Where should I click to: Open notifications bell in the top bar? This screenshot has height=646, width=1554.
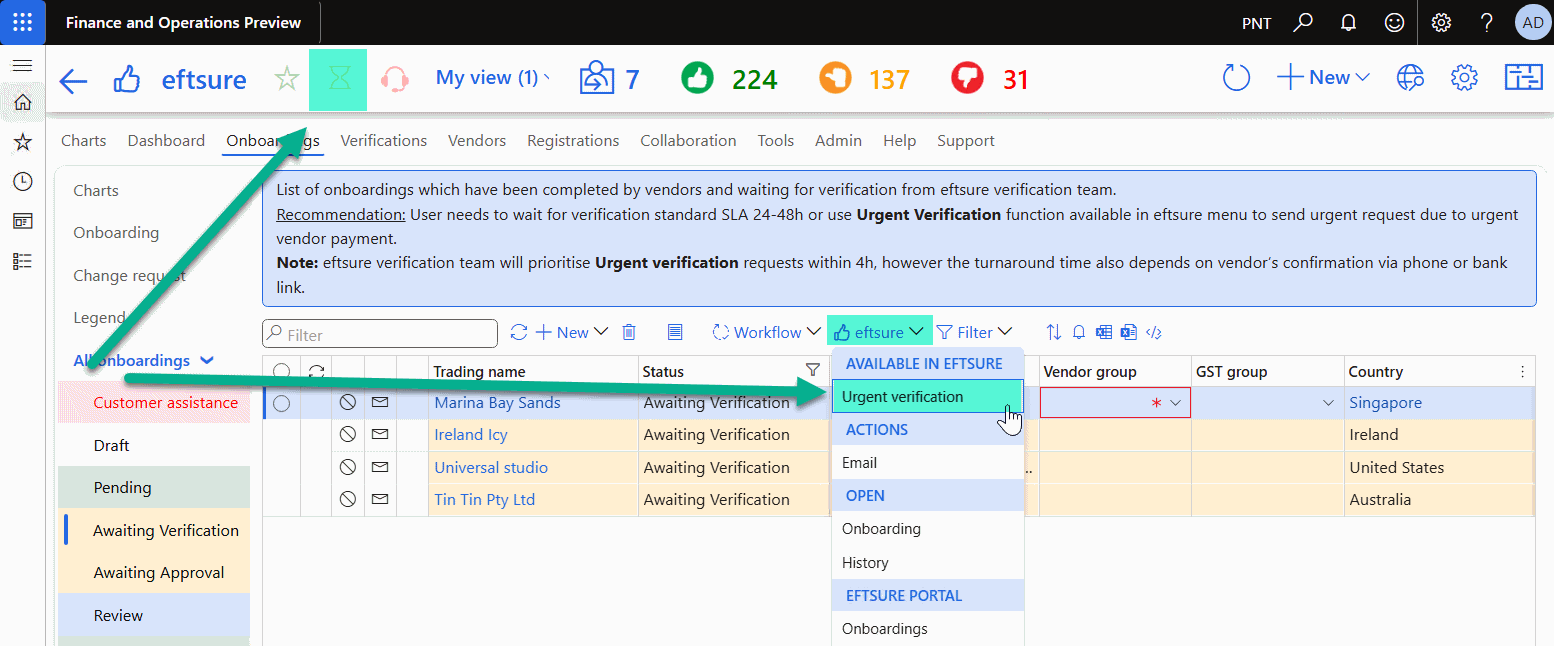tap(1348, 22)
